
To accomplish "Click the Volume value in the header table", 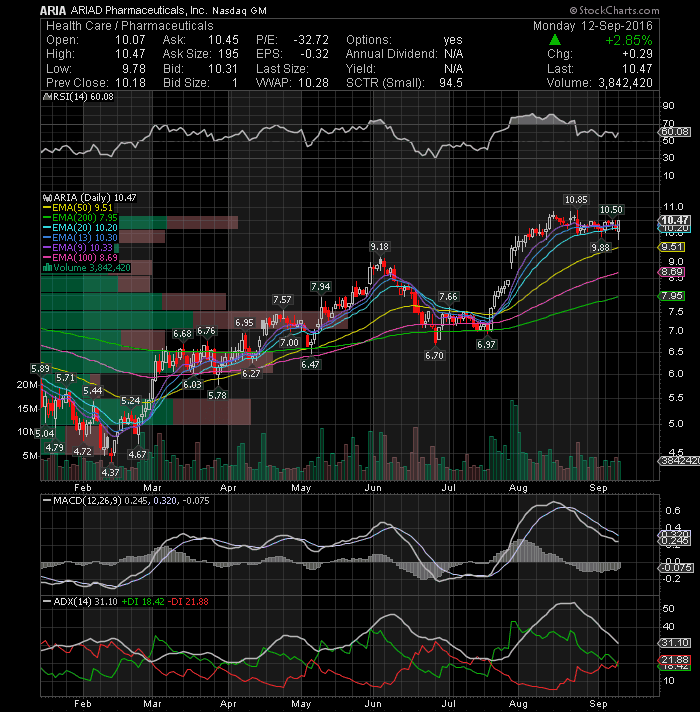I will click(625, 83).
